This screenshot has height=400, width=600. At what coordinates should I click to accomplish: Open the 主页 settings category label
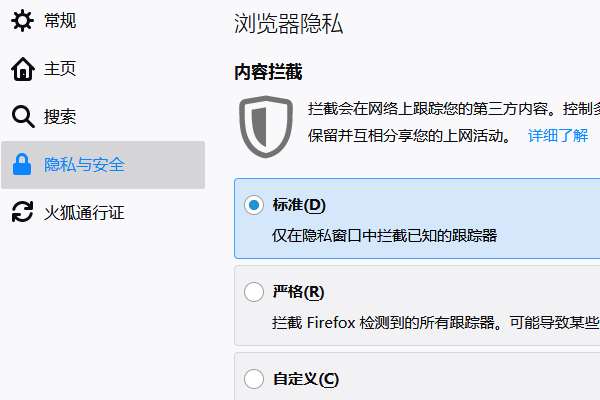tap(60, 69)
